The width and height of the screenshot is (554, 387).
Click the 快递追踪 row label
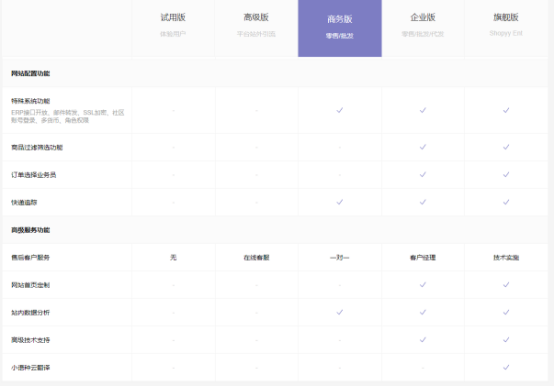[x=24, y=203]
